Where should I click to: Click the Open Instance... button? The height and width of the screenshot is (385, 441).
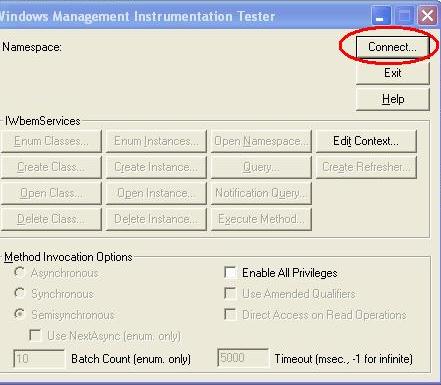[156, 193]
